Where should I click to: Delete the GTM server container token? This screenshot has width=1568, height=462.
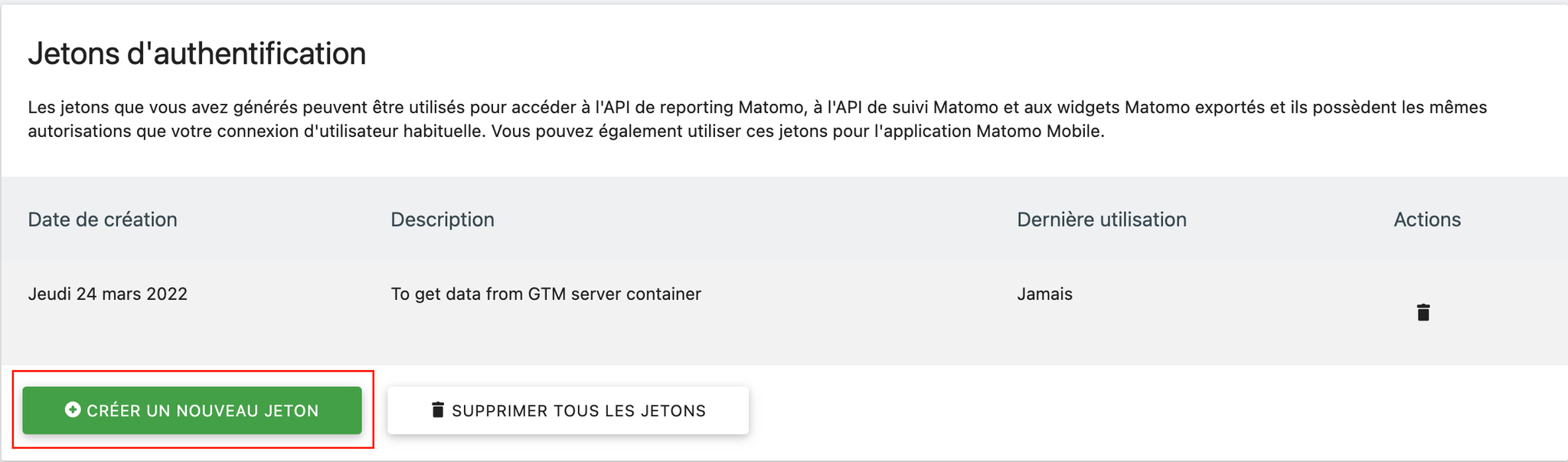pyautogui.click(x=1423, y=312)
